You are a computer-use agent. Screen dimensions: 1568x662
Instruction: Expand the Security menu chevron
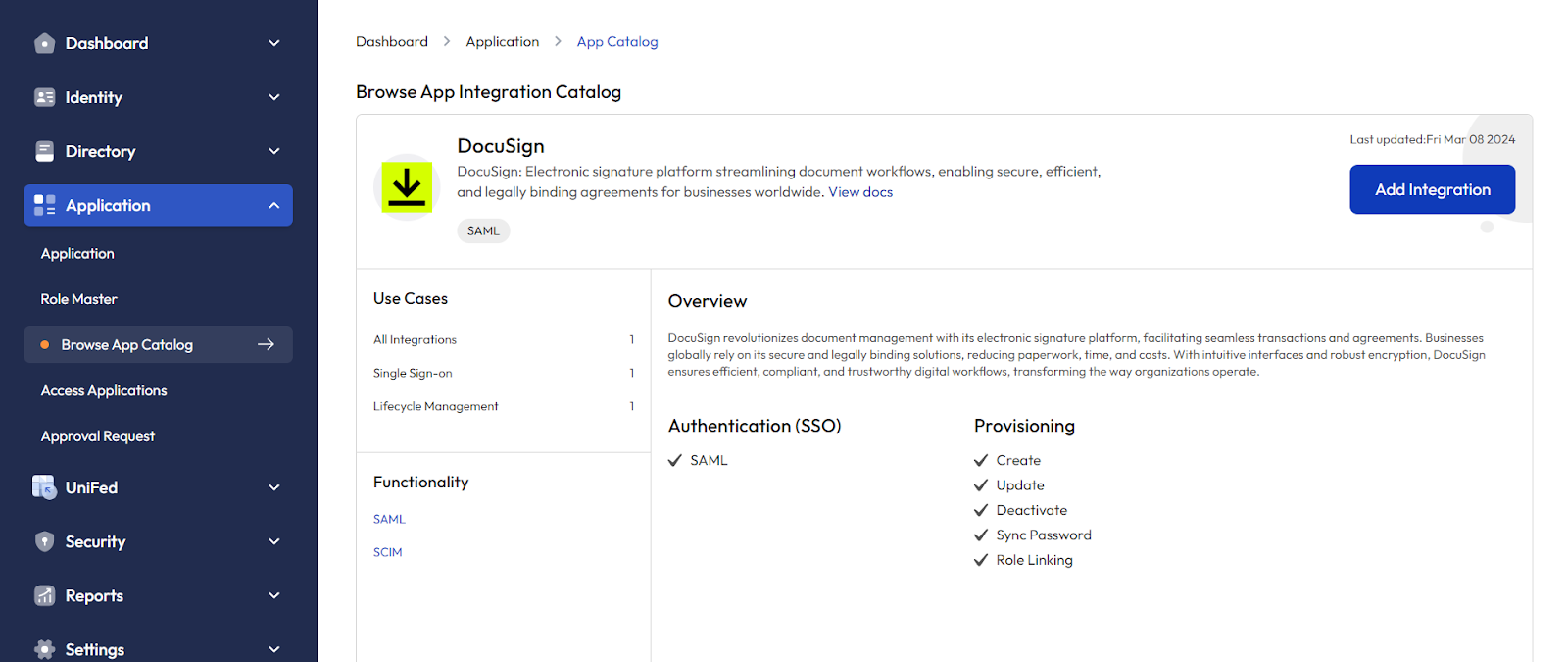click(274, 541)
